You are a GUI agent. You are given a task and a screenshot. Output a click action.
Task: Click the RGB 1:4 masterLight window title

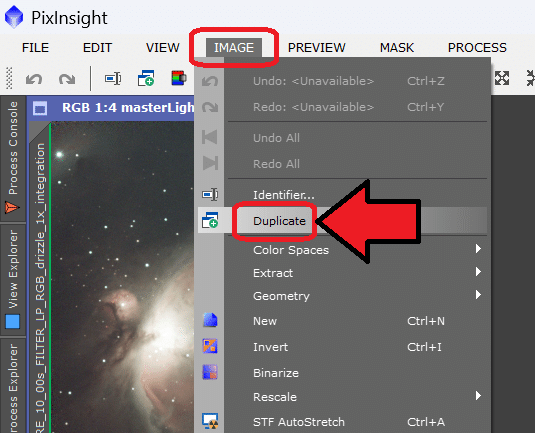(128, 108)
